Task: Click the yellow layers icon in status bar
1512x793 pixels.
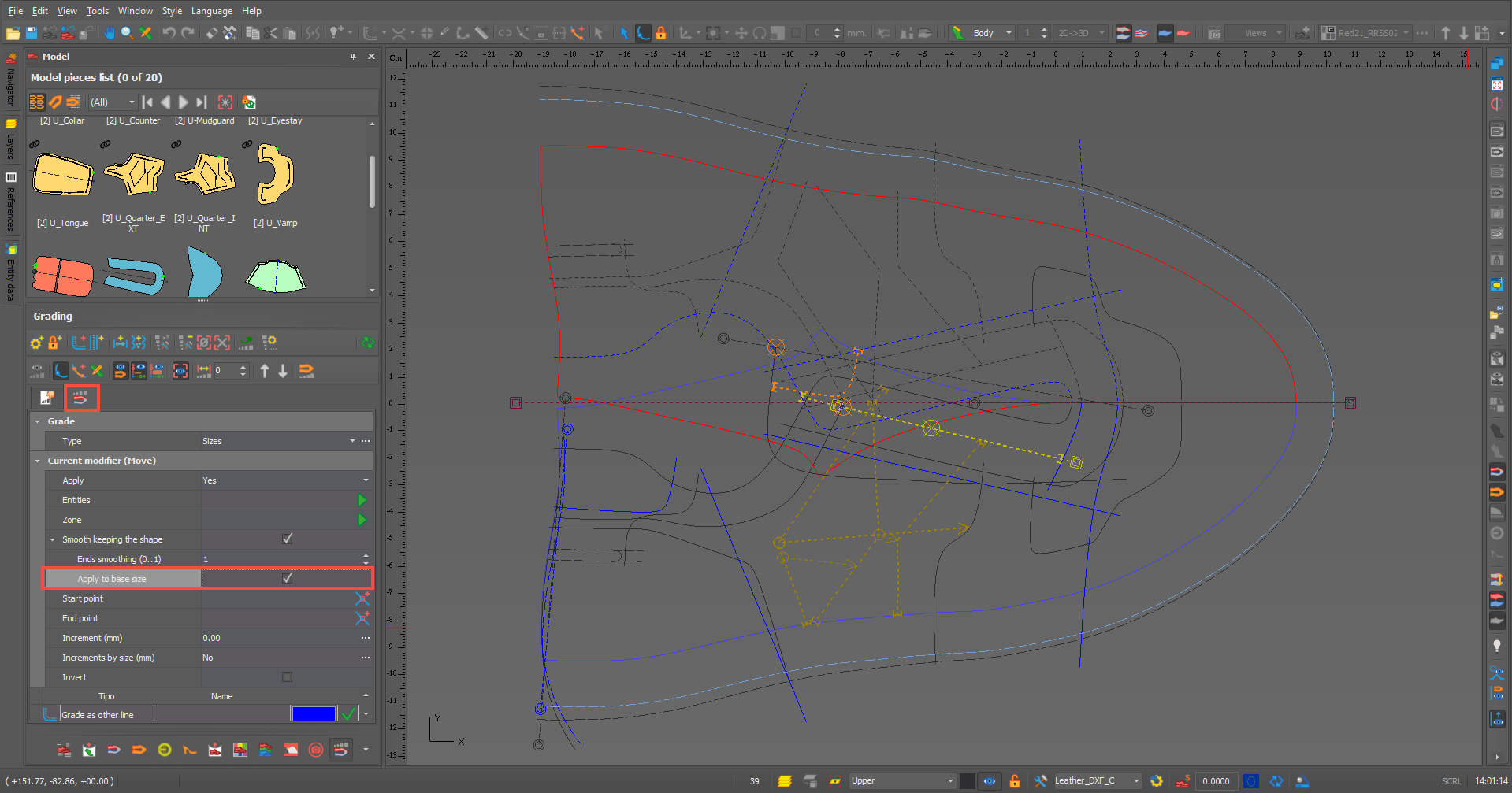Action: [784, 781]
